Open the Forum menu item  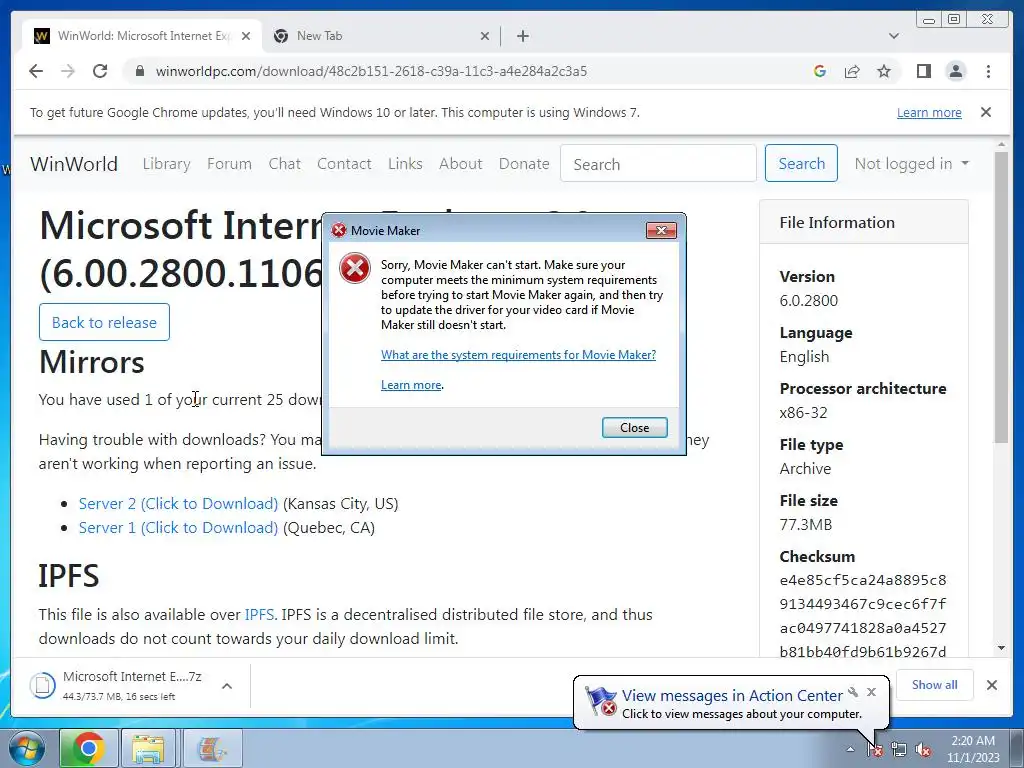coord(229,164)
